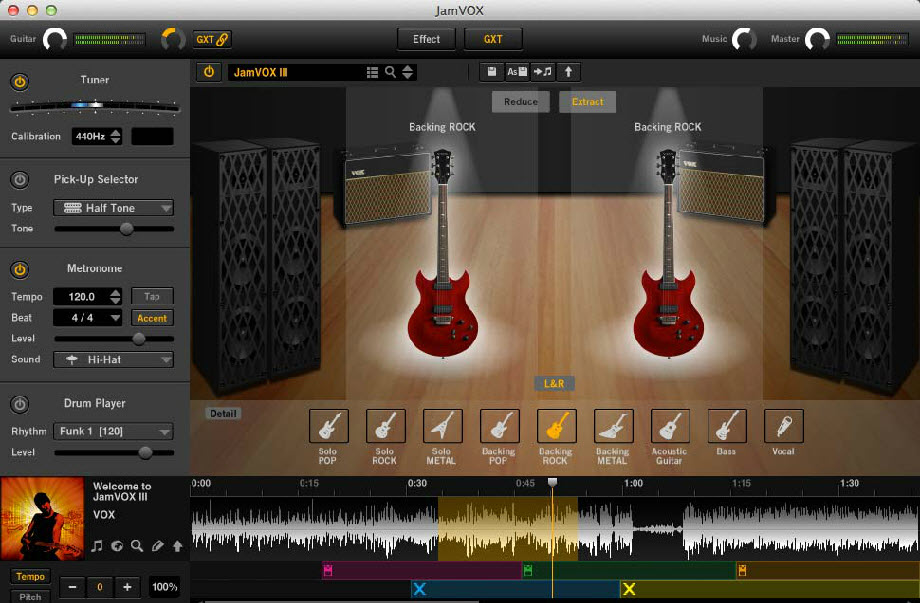This screenshot has width=920, height=603.
Task: Click the upload arrow in program toolbar
Action: tap(568, 72)
